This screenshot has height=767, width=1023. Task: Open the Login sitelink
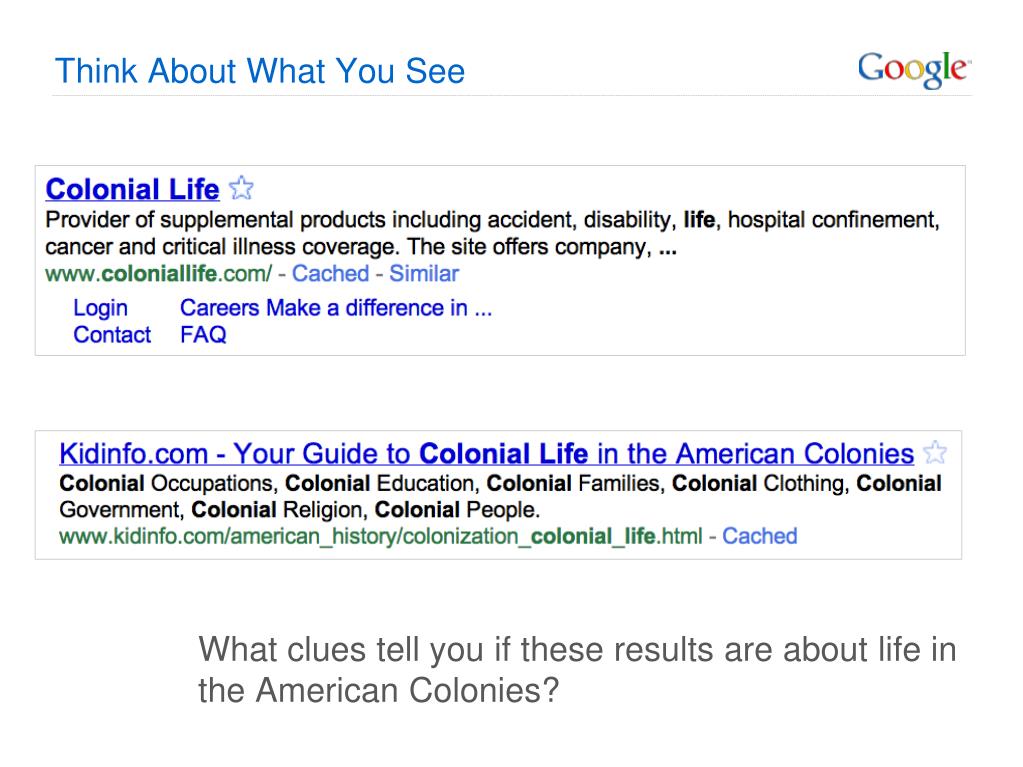click(x=100, y=308)
